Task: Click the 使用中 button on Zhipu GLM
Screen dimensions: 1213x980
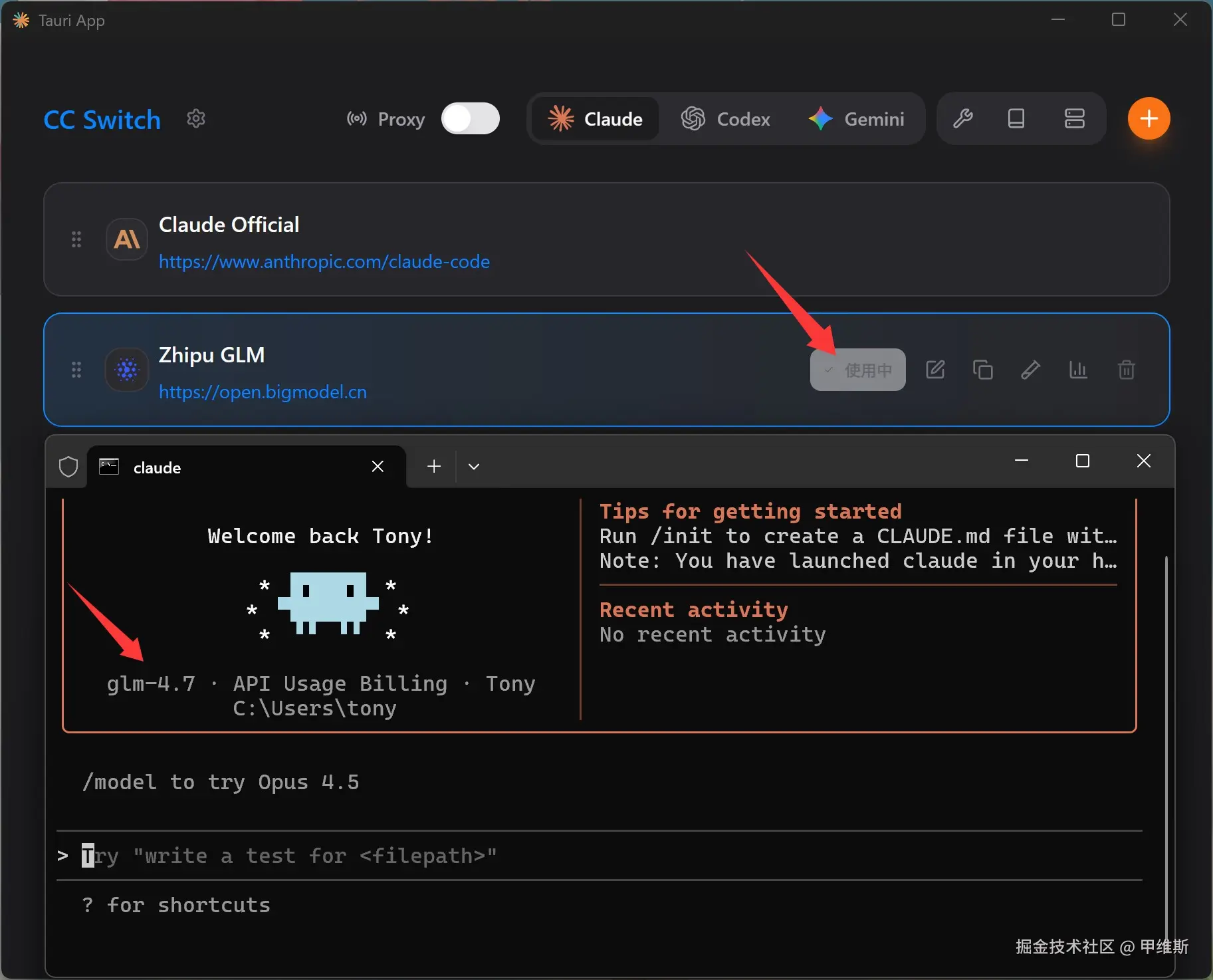Action: [858, 370]
